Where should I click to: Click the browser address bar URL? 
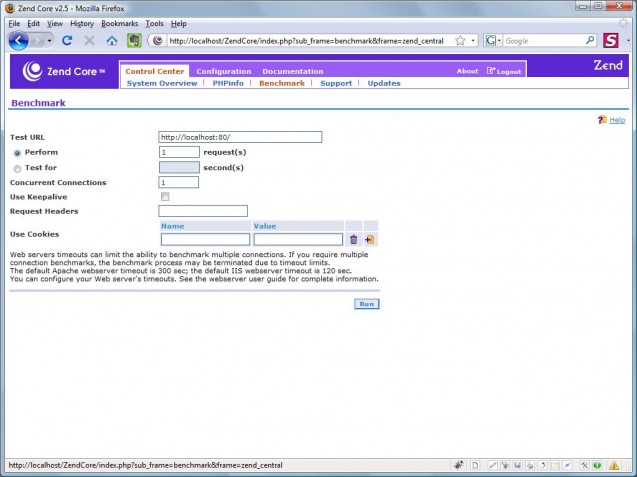click(306, 41)
